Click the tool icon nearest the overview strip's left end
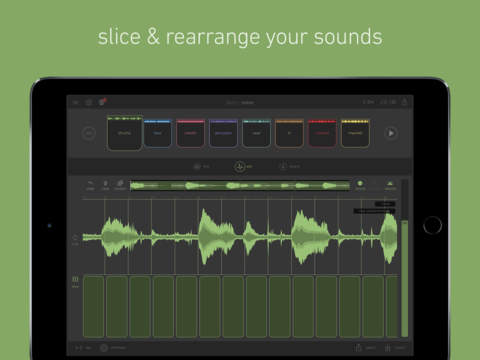Viewport: 480px width, 360px height. click(x=120, y=185)
